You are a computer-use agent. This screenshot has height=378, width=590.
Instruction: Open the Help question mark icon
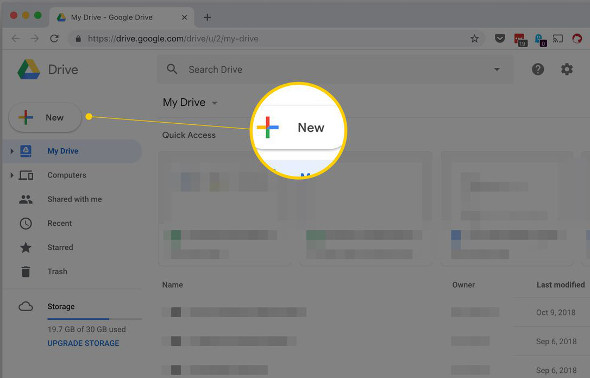(x=538, y=69)
